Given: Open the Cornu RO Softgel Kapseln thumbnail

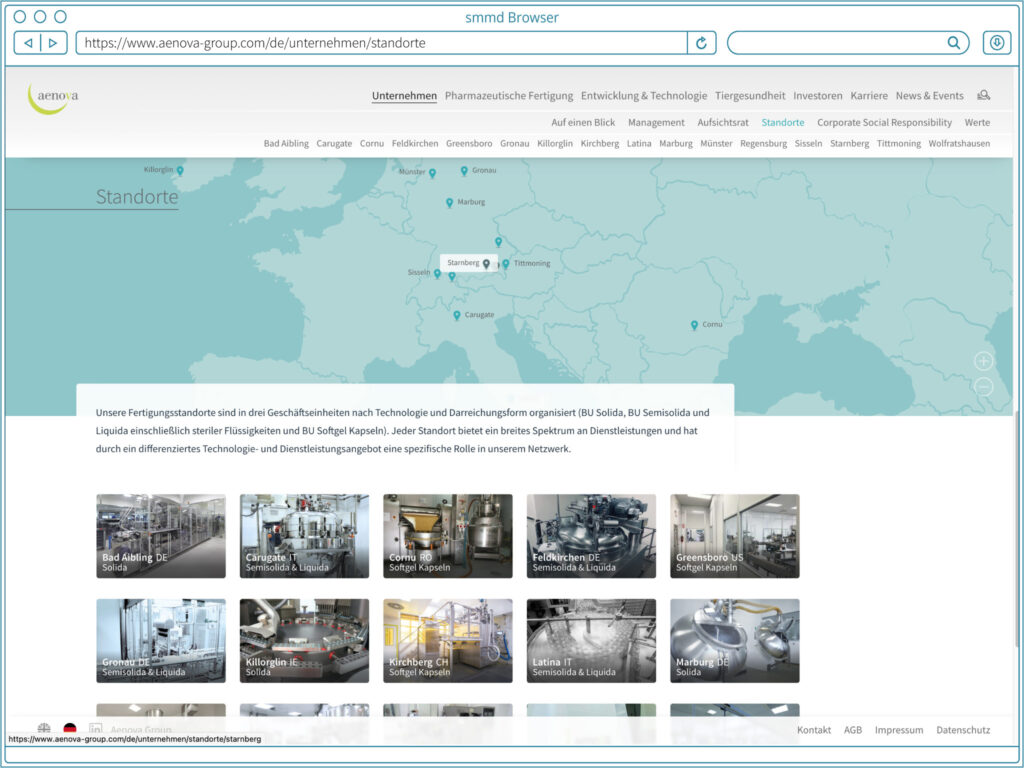Looking at the screenshot, I should pyautogui.click(x=448, y=536).
